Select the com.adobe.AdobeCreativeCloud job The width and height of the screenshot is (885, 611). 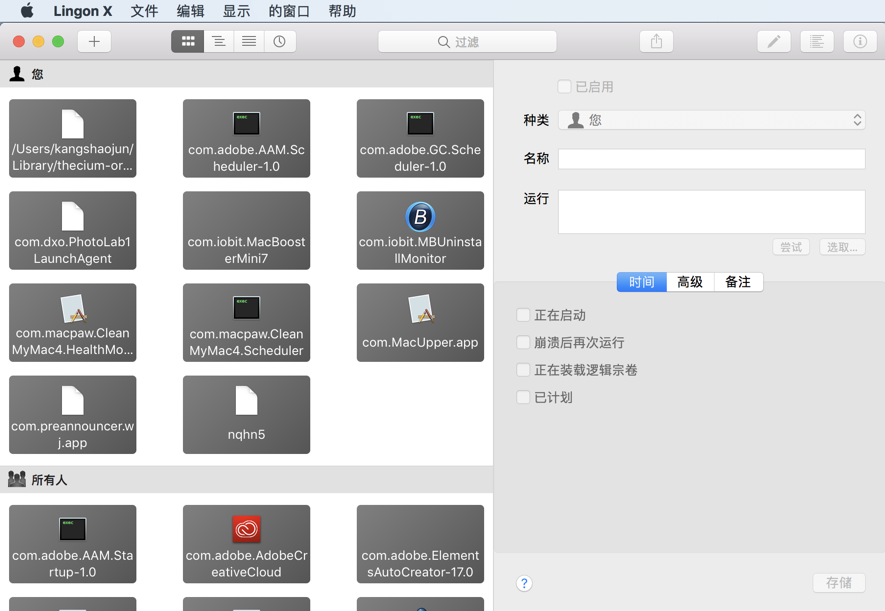point(246,544)
